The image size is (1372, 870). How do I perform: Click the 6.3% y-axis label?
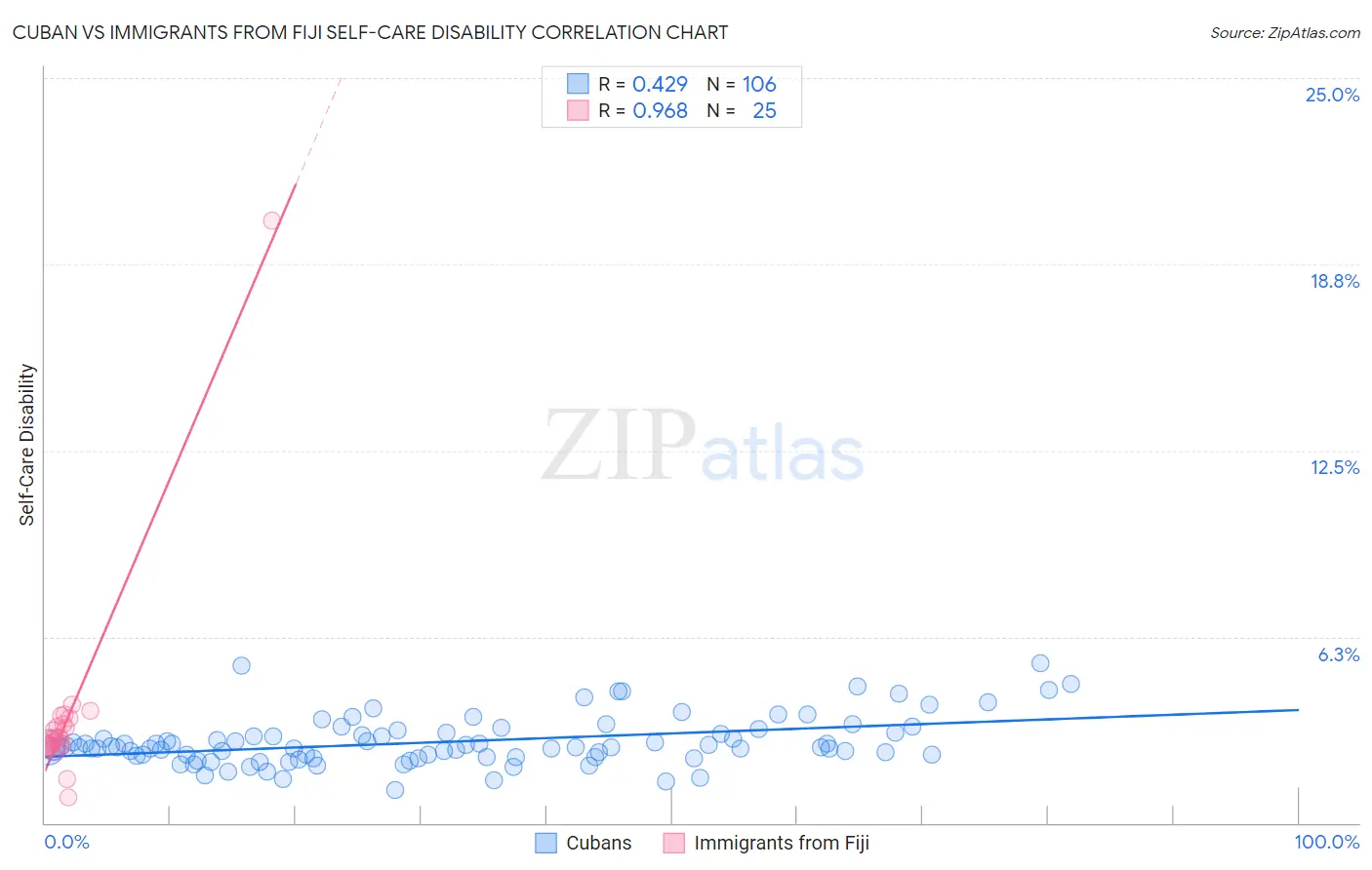pos(1339,654)
